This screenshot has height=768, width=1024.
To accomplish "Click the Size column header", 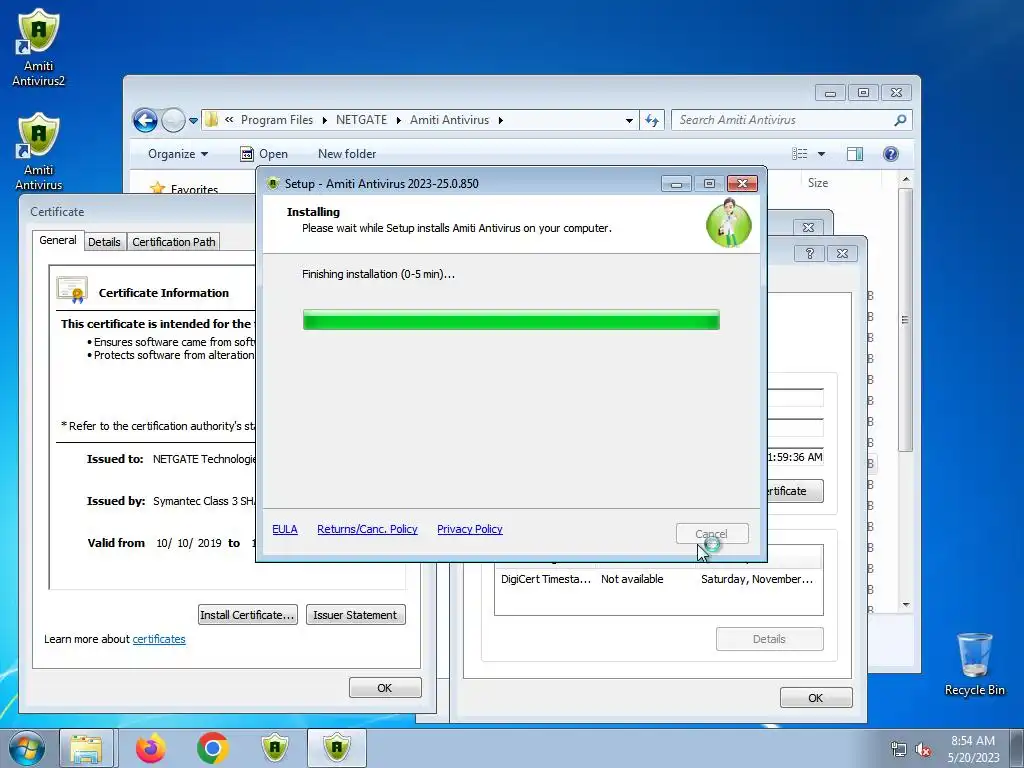I will 818,183.
